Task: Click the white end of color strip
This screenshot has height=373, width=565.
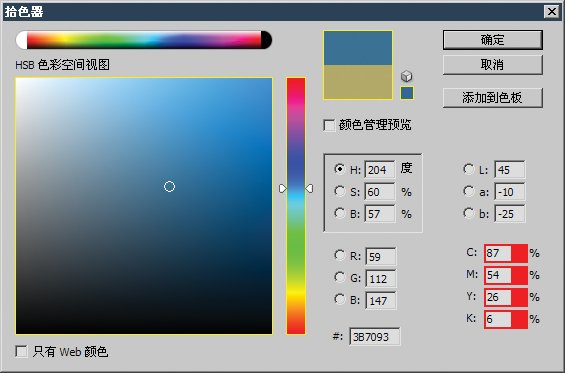Action: coord(22,40)
